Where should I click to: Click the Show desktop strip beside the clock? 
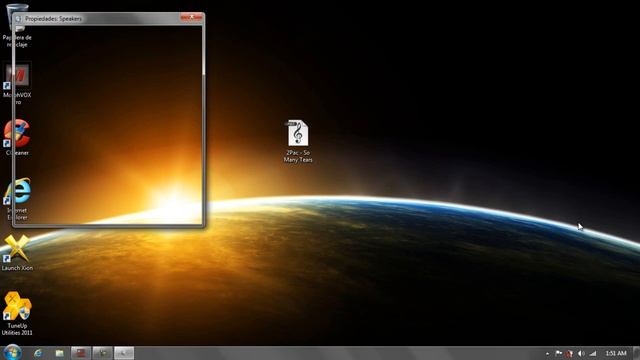click(636, 353)
